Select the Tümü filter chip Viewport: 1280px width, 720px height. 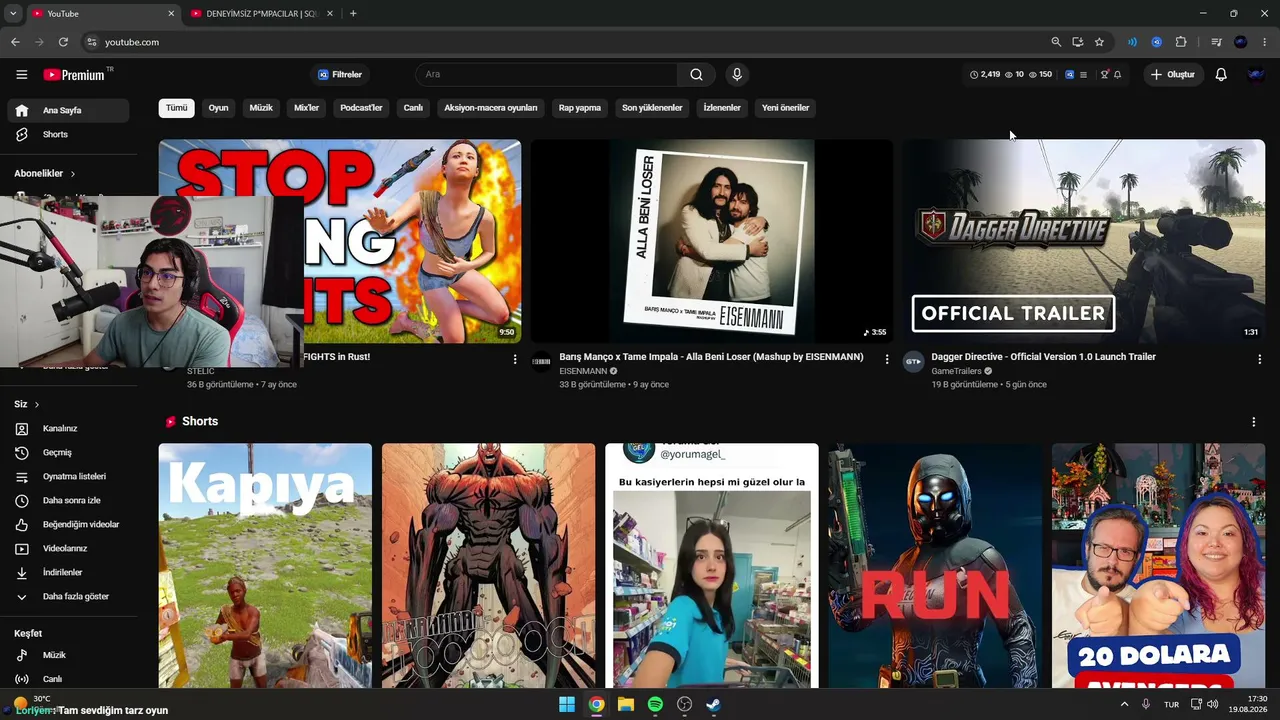click(x=176, y=108)
